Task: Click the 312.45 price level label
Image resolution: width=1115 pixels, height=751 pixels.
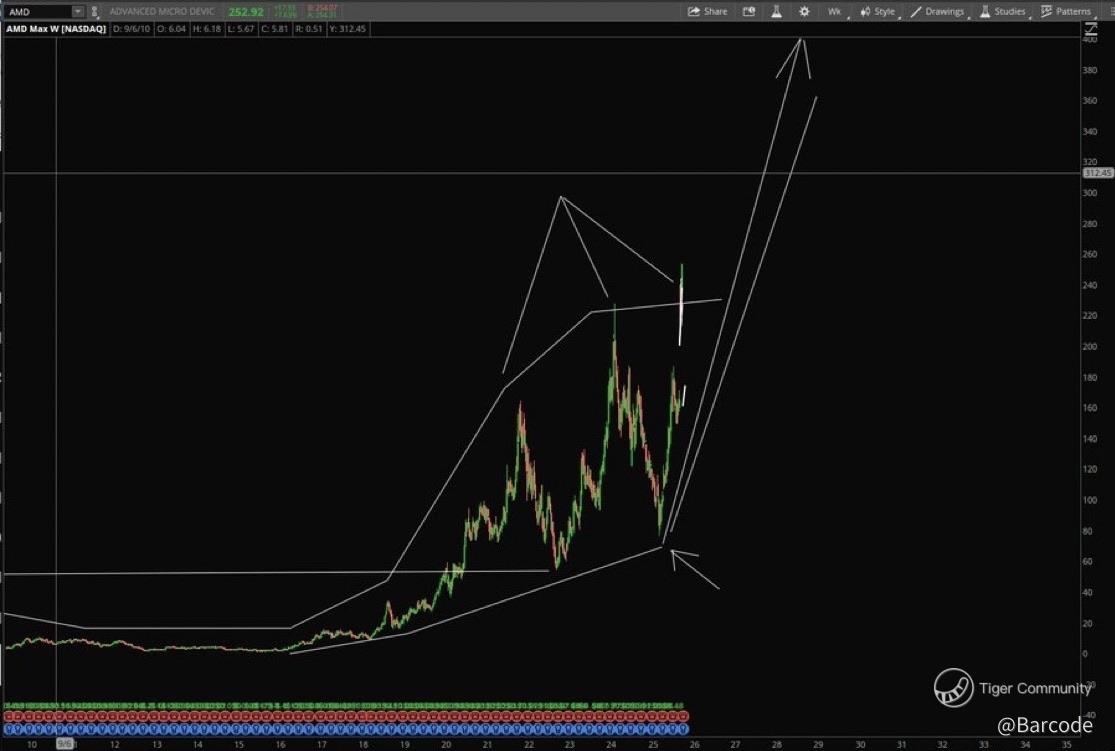Action: pyautogui.click(x=1097, y=173)
